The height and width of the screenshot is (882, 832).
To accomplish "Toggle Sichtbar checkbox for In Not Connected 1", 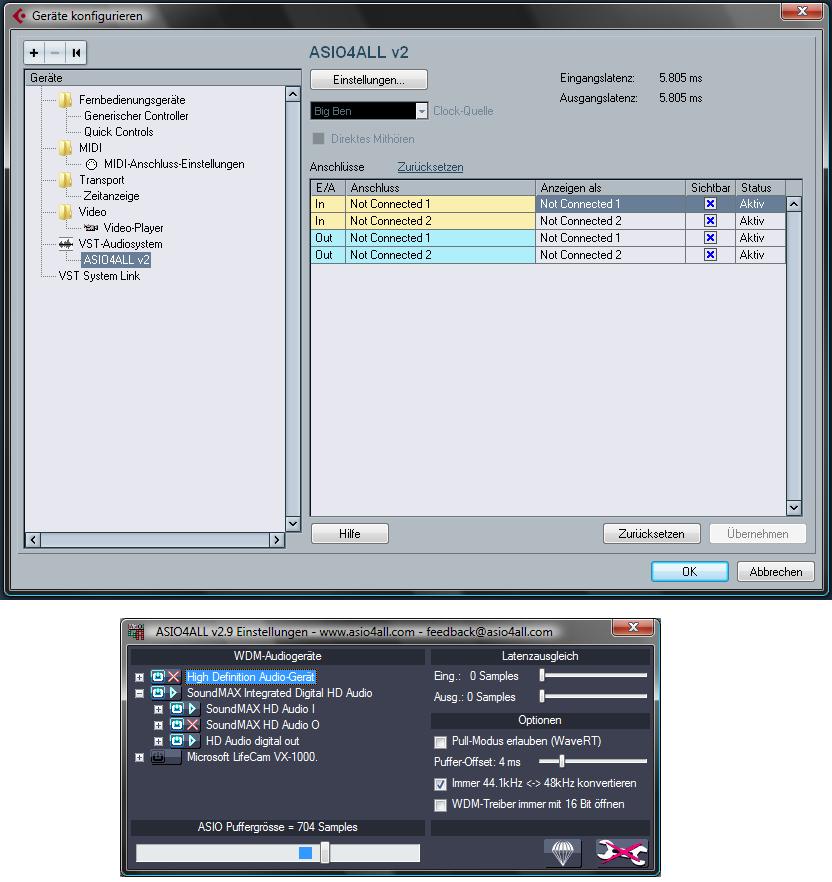I will pyautogui.click(x=710, y=204).
